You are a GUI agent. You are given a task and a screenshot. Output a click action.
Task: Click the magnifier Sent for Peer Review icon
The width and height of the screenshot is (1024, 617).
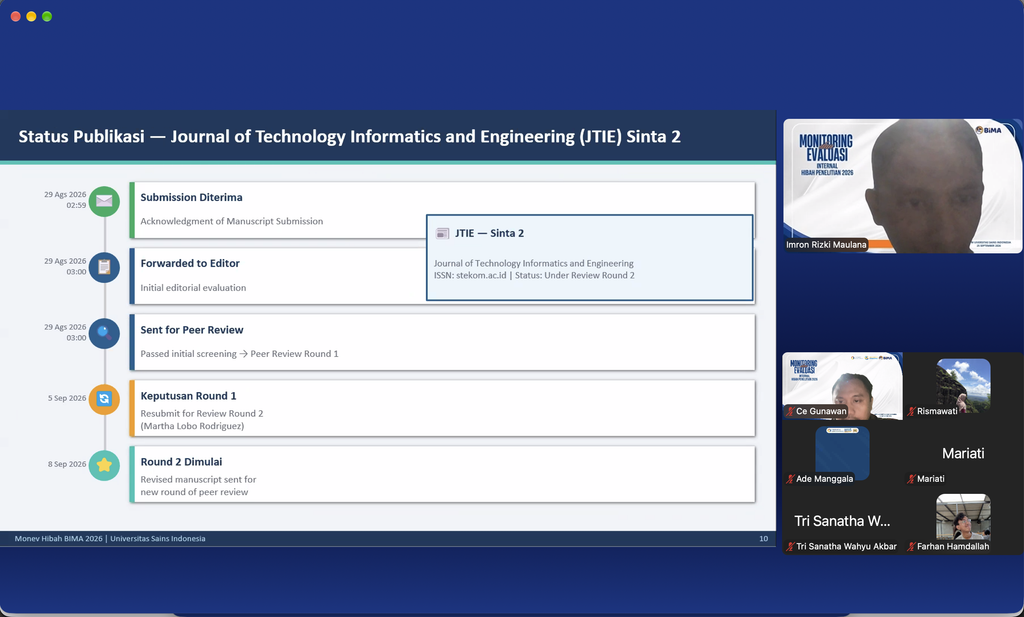coord(104,334)
